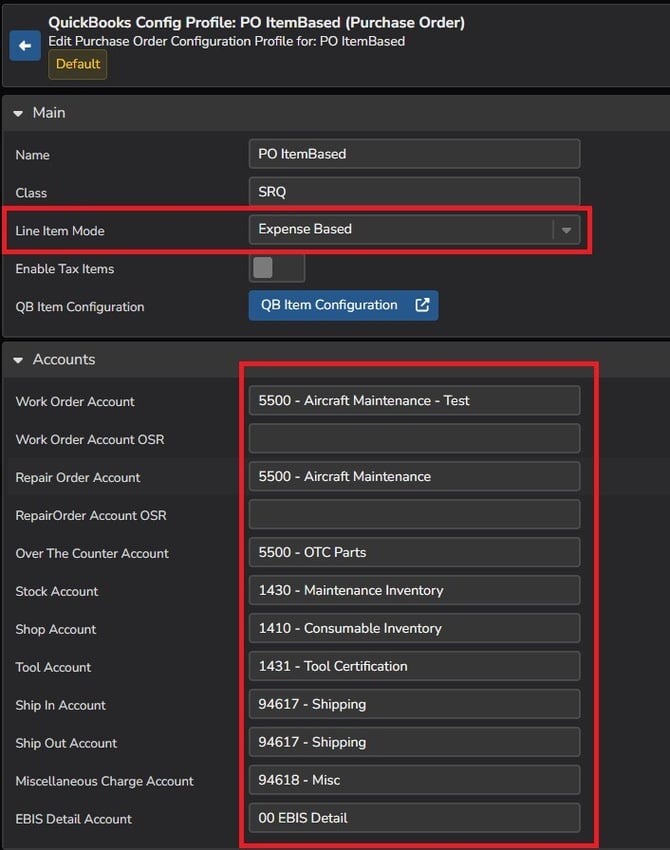Open the QB Item Configuration button

click(x=343, y=305)
